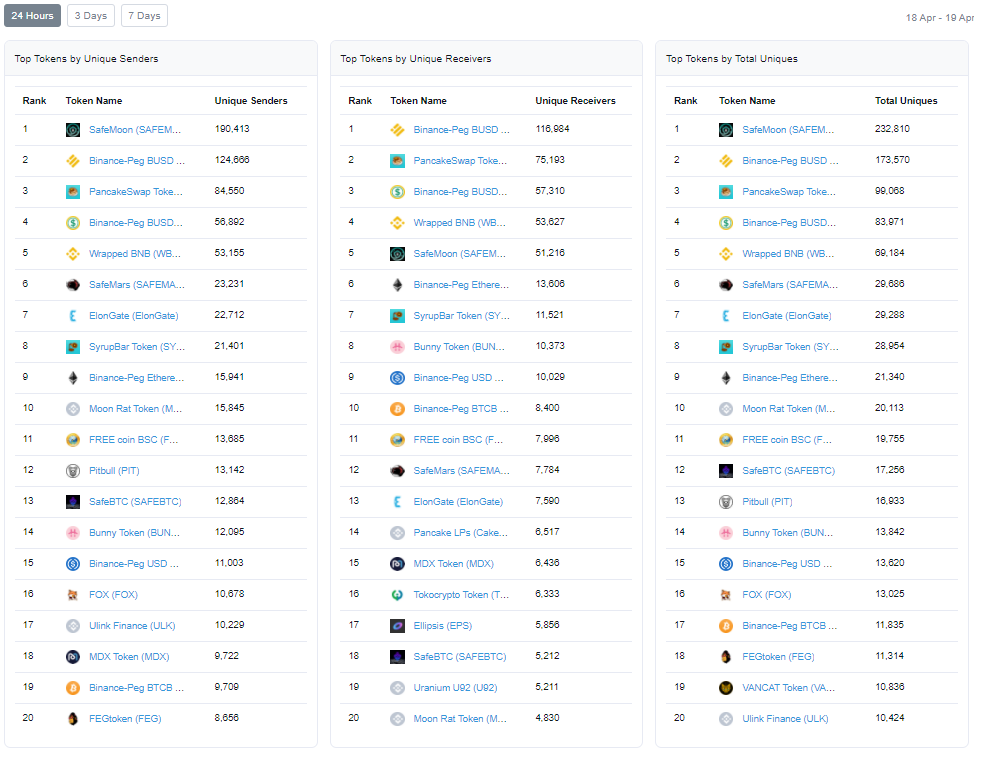Click the Unique Senders column header
983x761 pixels.
pos(251,101)
